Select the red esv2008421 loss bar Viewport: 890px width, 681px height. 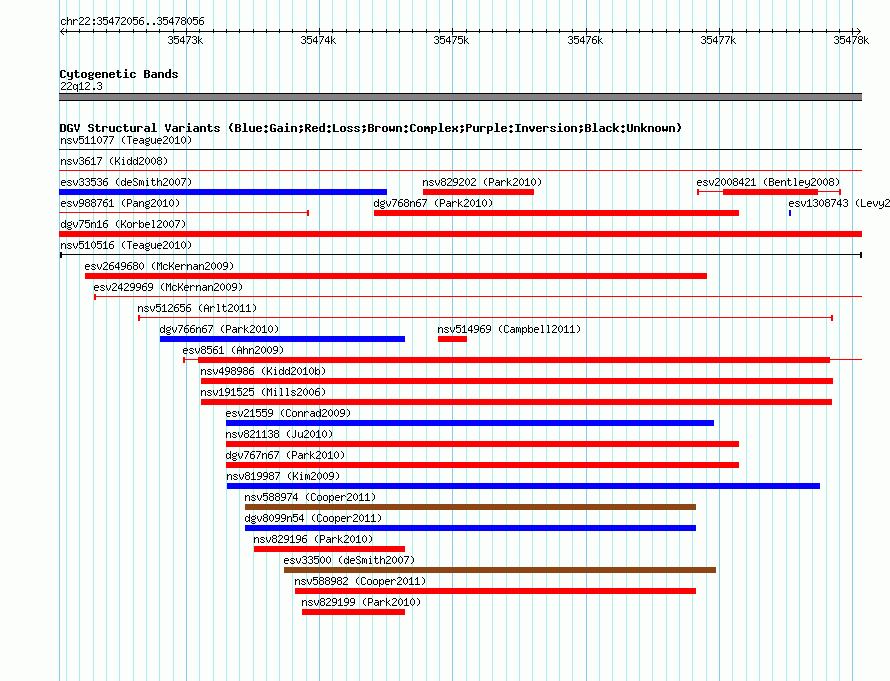(770, 192)
